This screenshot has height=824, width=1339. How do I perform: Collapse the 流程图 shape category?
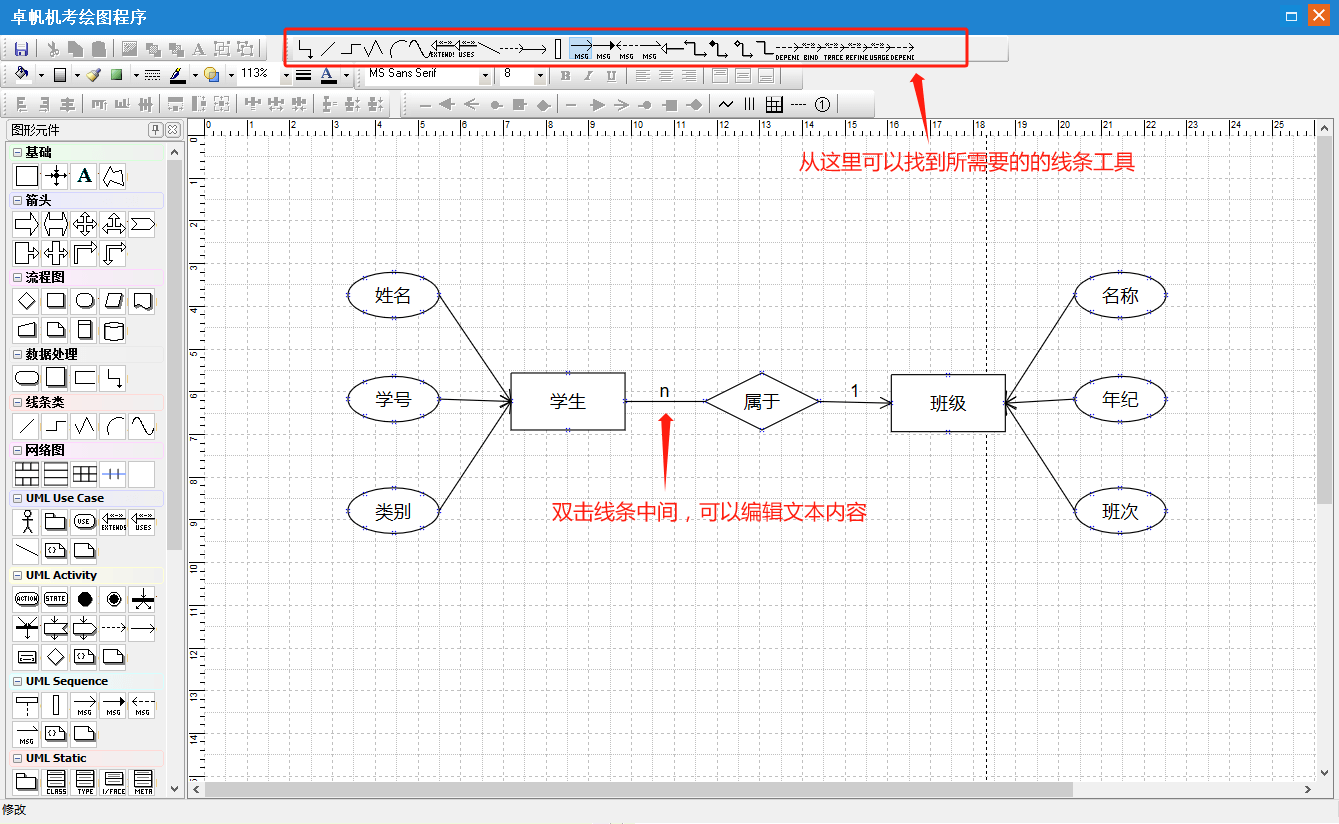[18, 277]
